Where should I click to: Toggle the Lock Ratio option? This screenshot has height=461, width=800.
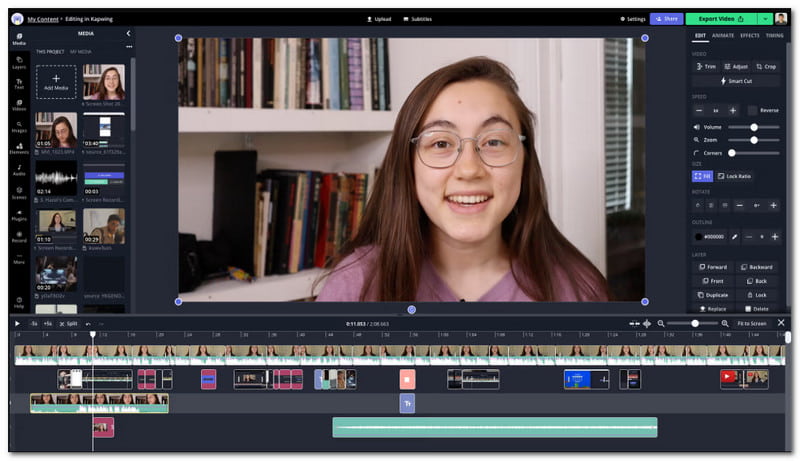click(734, 176)
